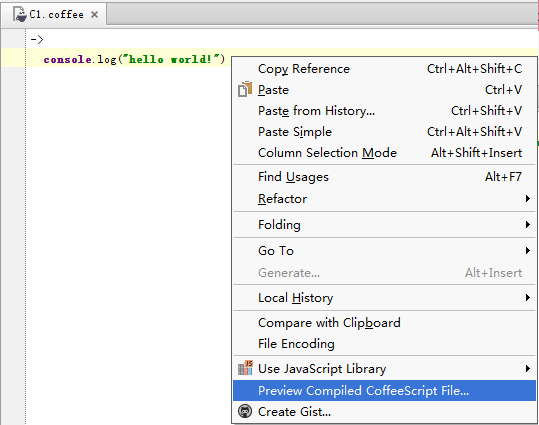The image size is (539, 425).
Task: Open the Go To submenu arrow
Action: coord(528,250)
